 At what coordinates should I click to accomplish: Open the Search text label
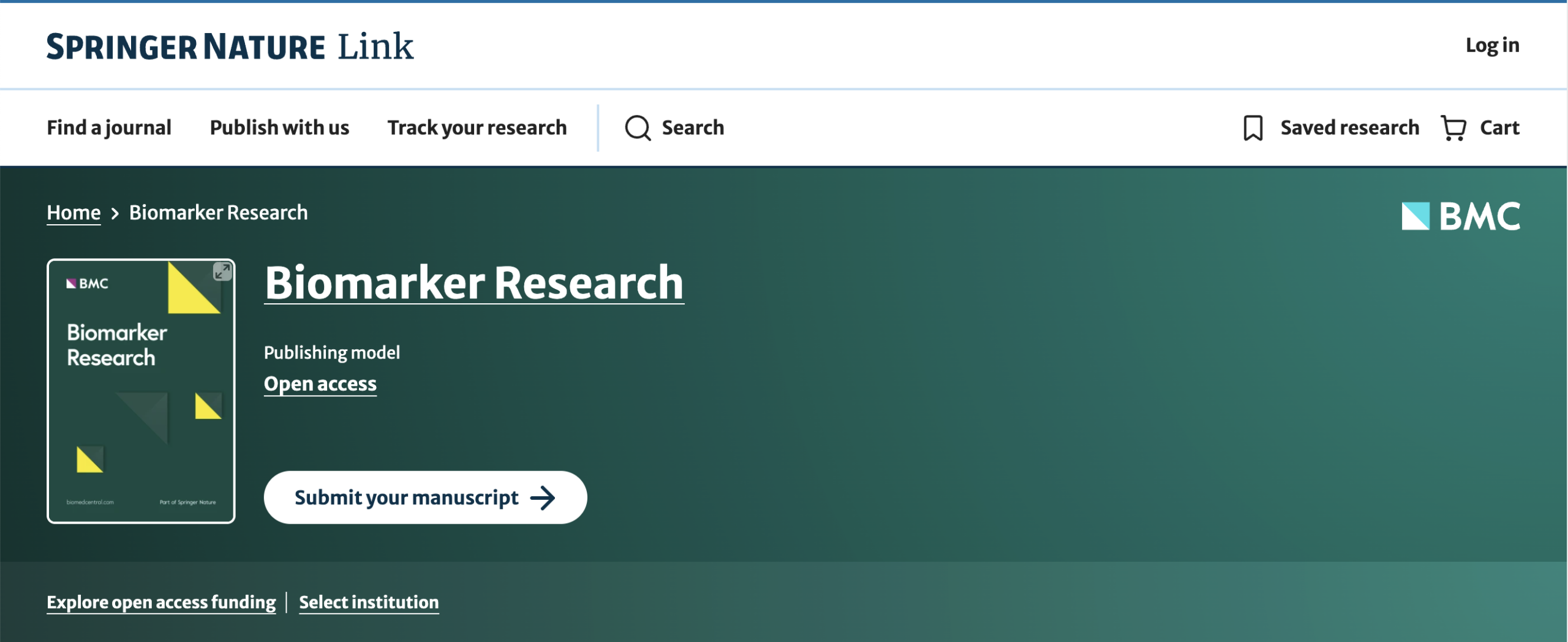pos(693,127)
